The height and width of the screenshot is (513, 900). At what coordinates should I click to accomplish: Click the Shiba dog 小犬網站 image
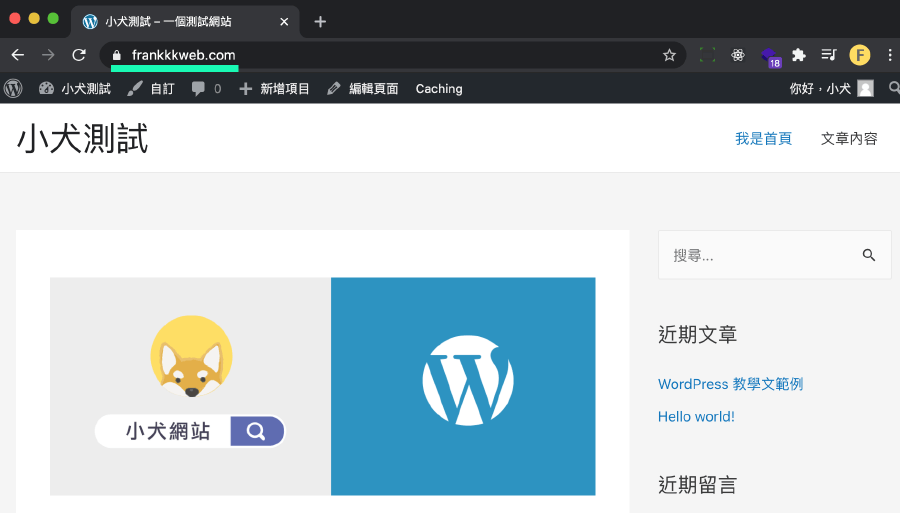click(191, 386)
